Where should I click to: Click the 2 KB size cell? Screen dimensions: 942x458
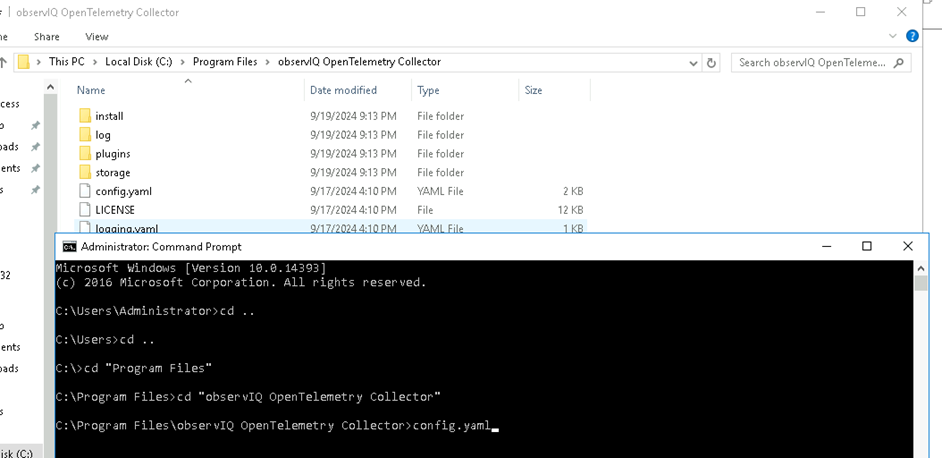pos(573,191)
